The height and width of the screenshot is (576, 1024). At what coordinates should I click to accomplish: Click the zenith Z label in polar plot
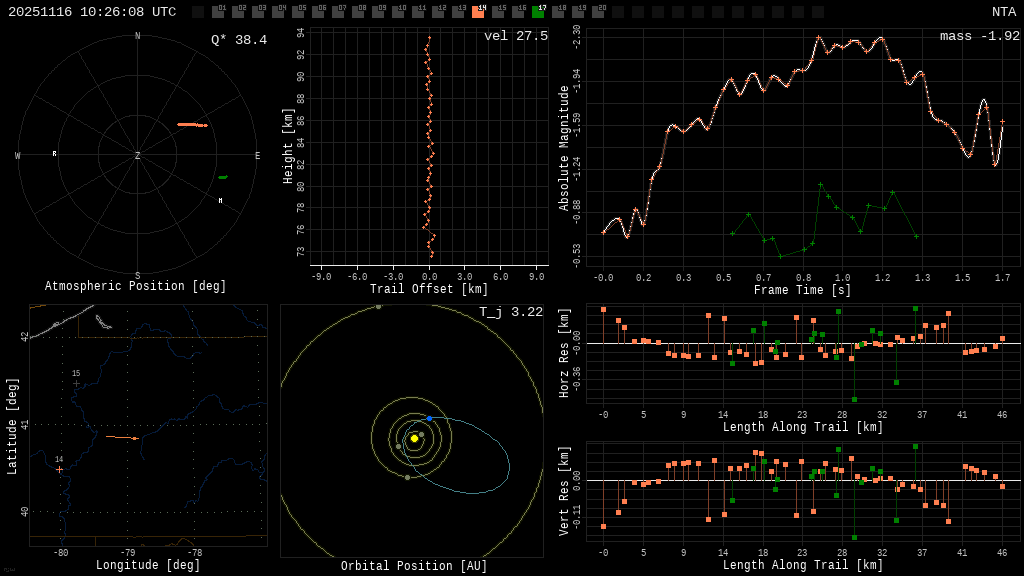tap(138, 156)
